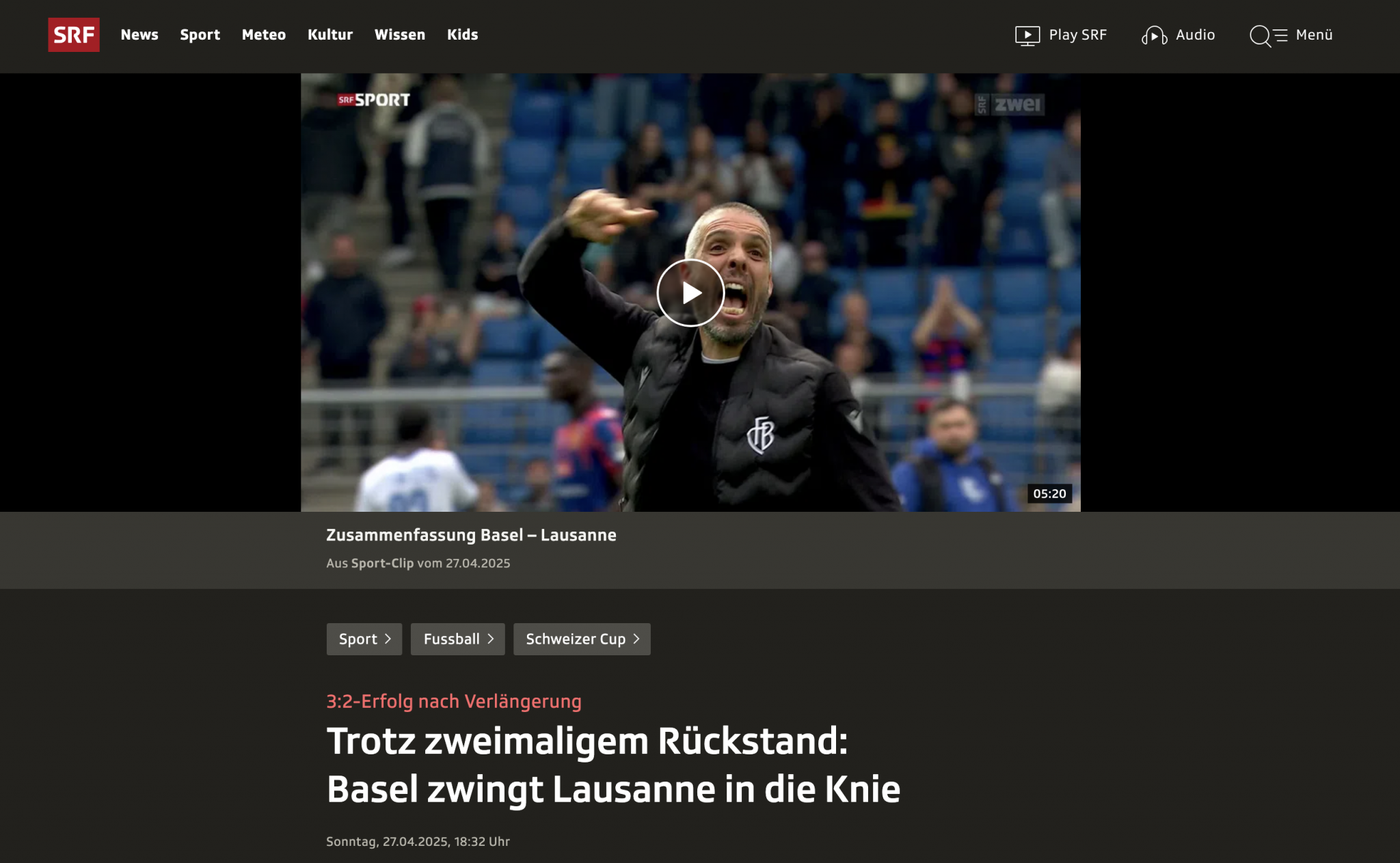Click the SRF Sport logo on the video
1400x863 pixels.
[x=374, y=100]
